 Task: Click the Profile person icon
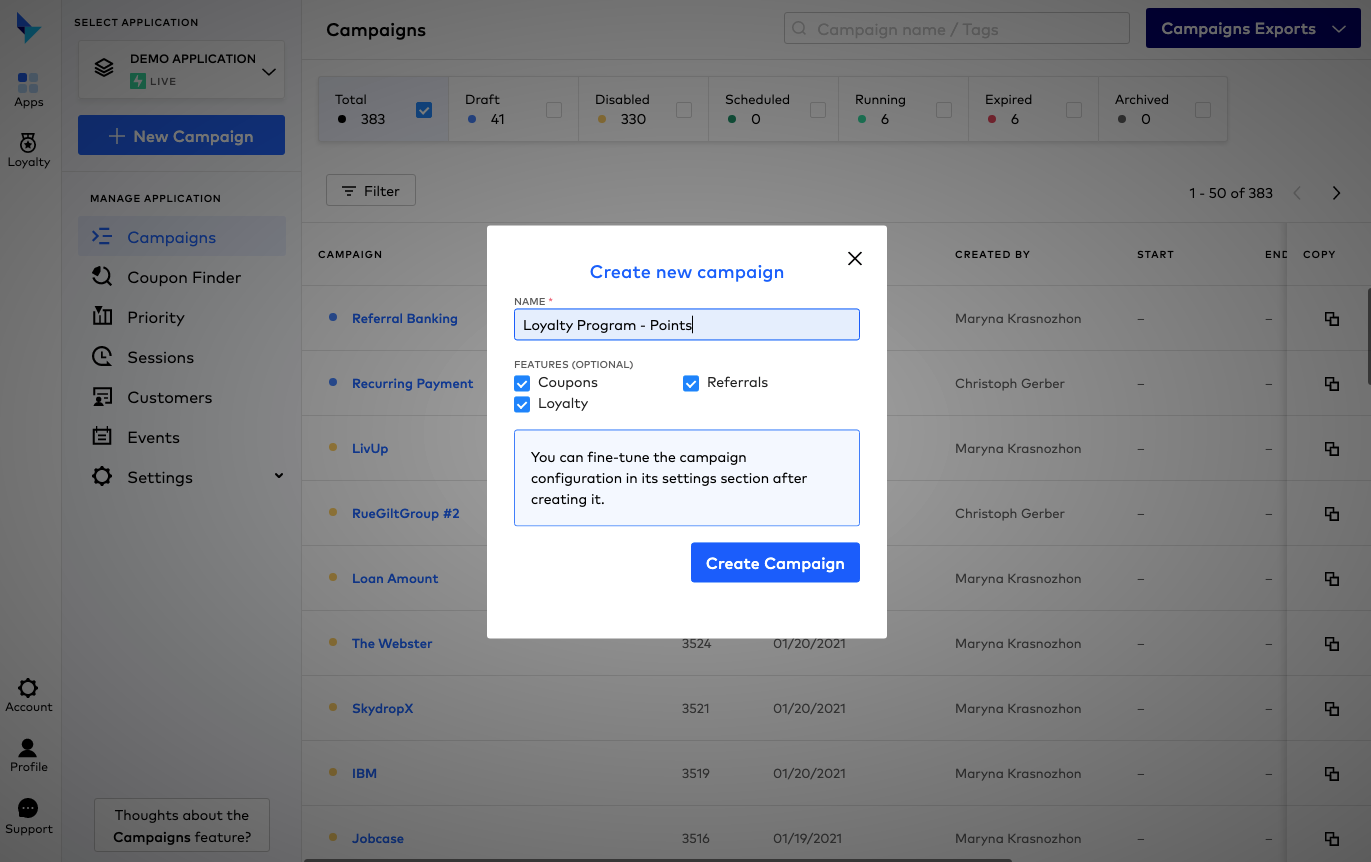tap(28, 748)
